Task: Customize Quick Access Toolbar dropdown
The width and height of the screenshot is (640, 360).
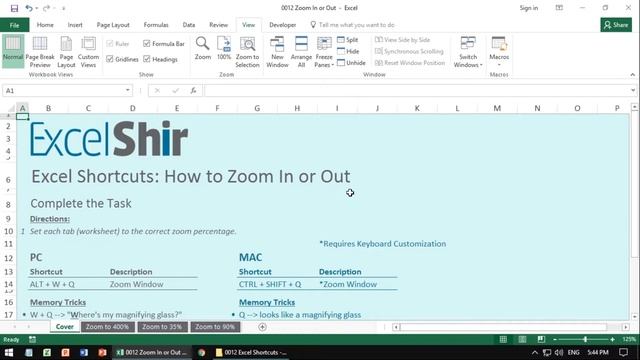Action: click(64, 8)
